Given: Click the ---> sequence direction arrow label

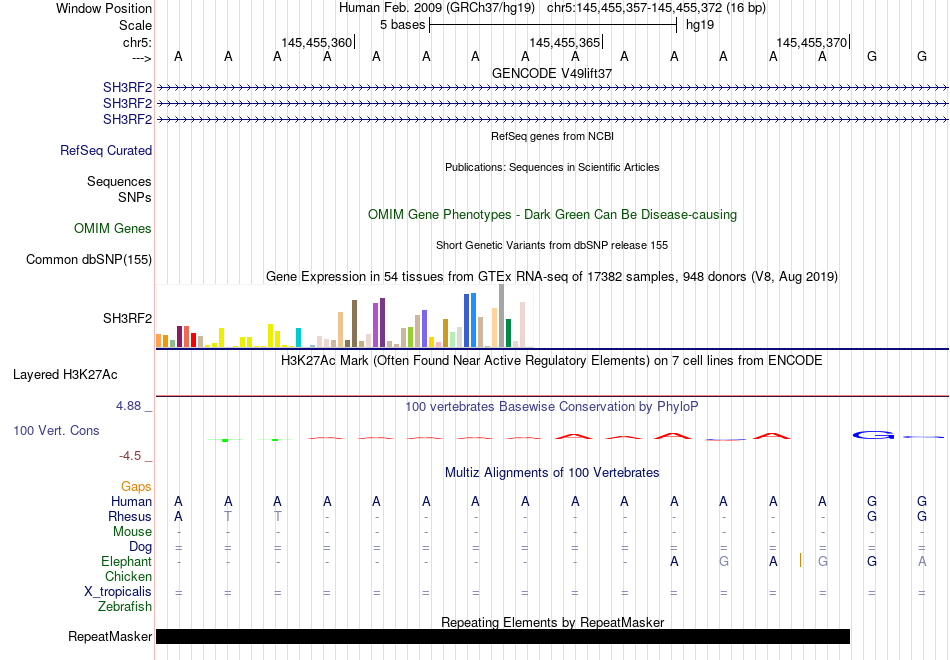Looking at the screenshot, I should click(141, 58).
